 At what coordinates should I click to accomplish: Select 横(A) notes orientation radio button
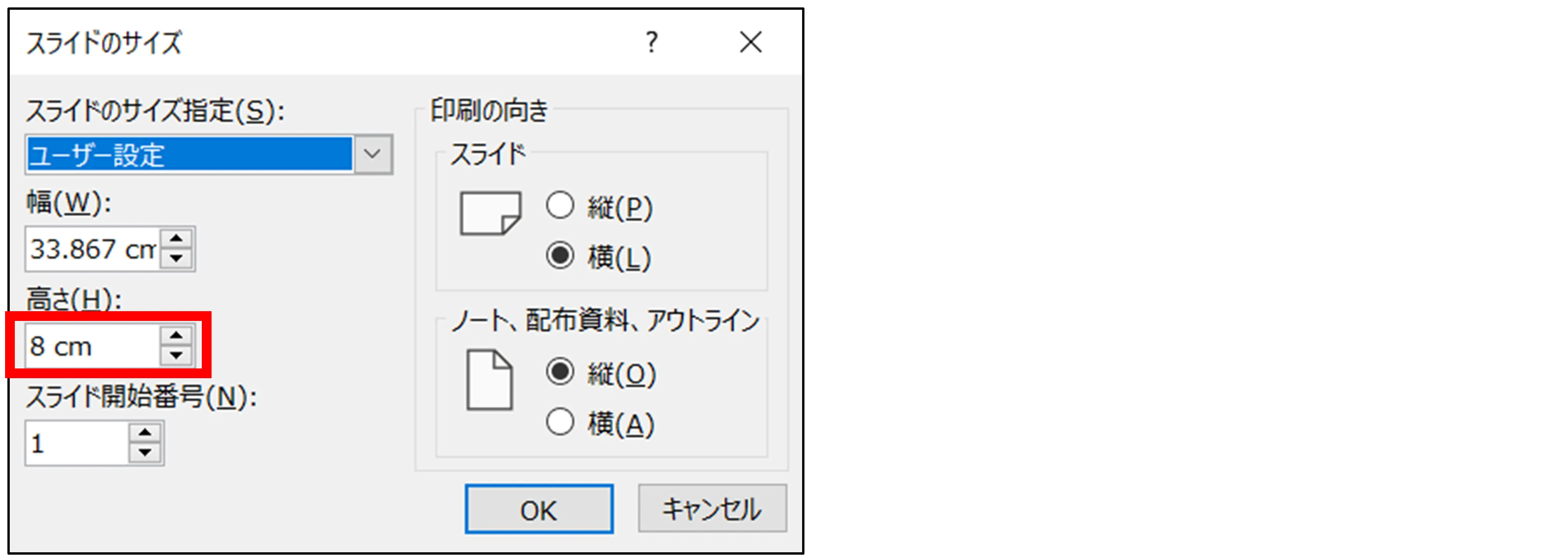click(x=560, y=422)
